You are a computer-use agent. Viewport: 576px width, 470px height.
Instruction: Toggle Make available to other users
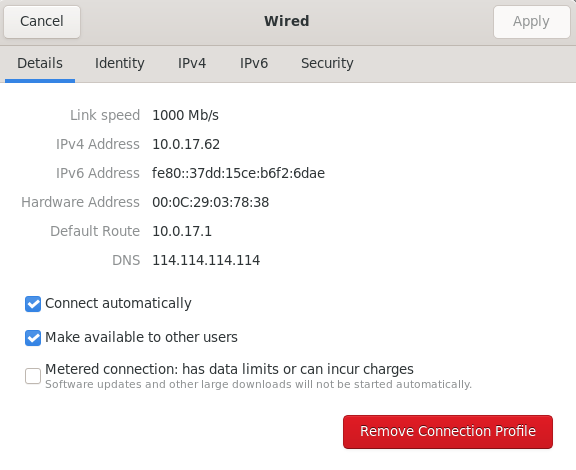[33, 338]
